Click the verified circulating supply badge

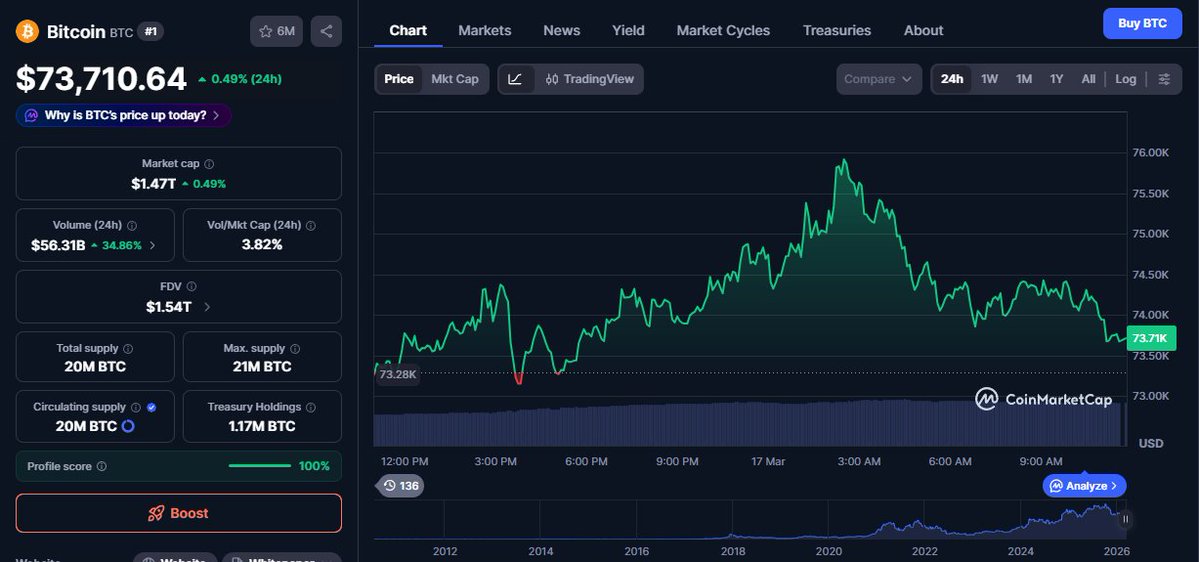(x=151, y=408)
